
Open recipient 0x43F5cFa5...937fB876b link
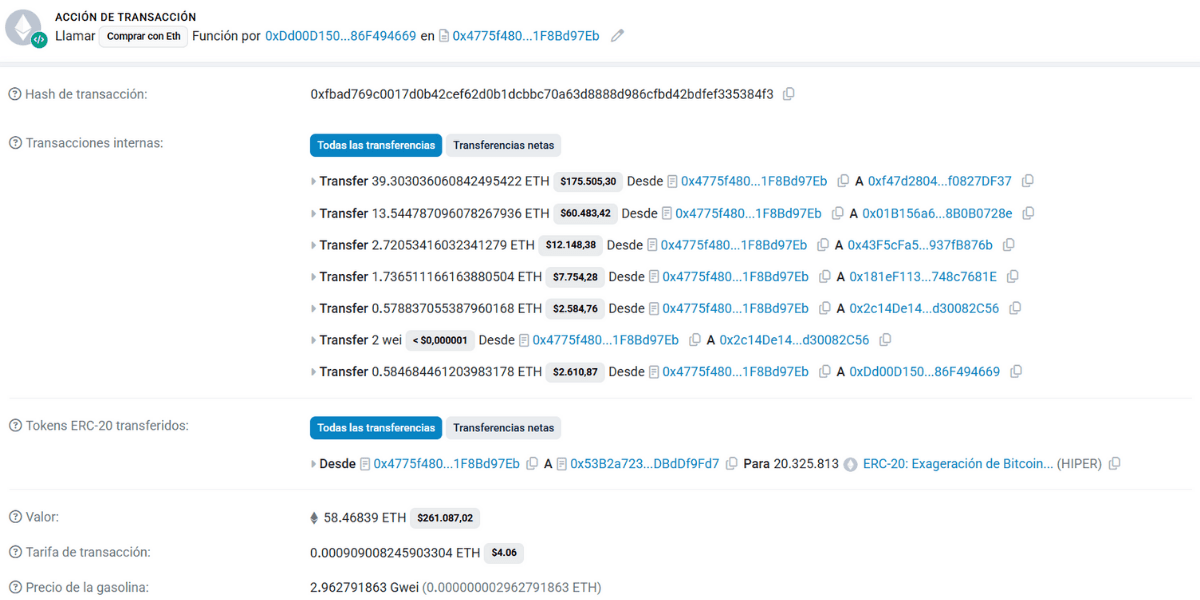(x=920, y=245)
